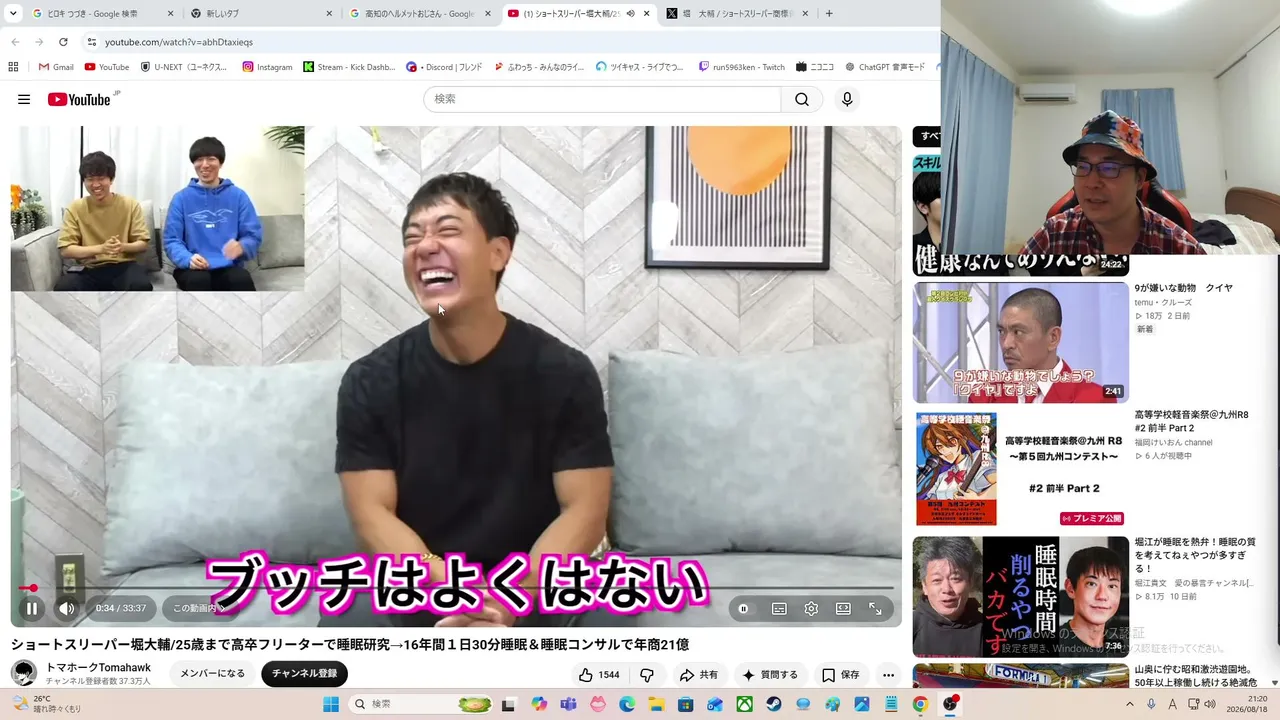
Task: Open the トマホークTomahawk channel name link
Action: [x=99, y=667]
